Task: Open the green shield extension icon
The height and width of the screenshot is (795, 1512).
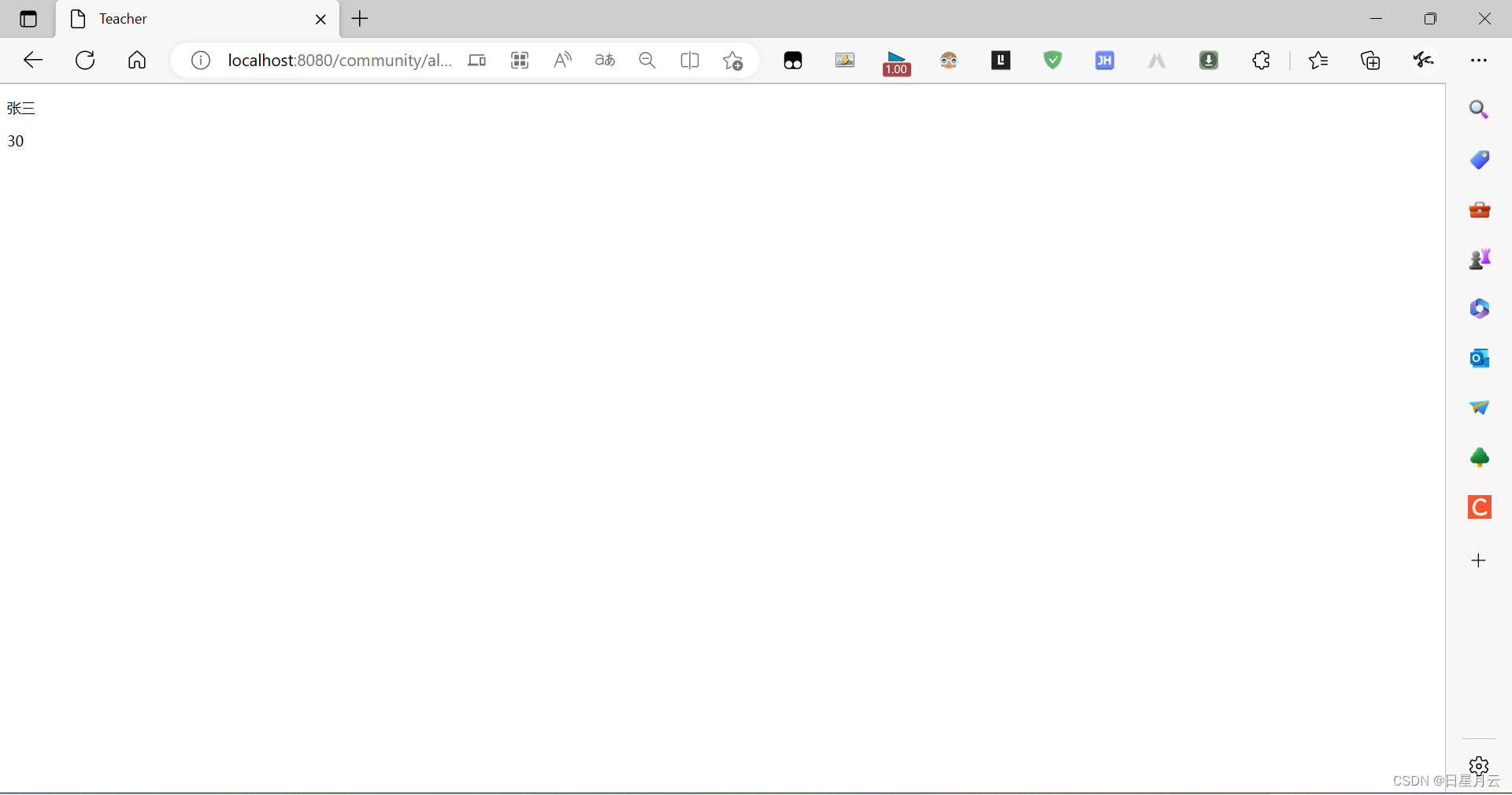Action: [1053, 61]
